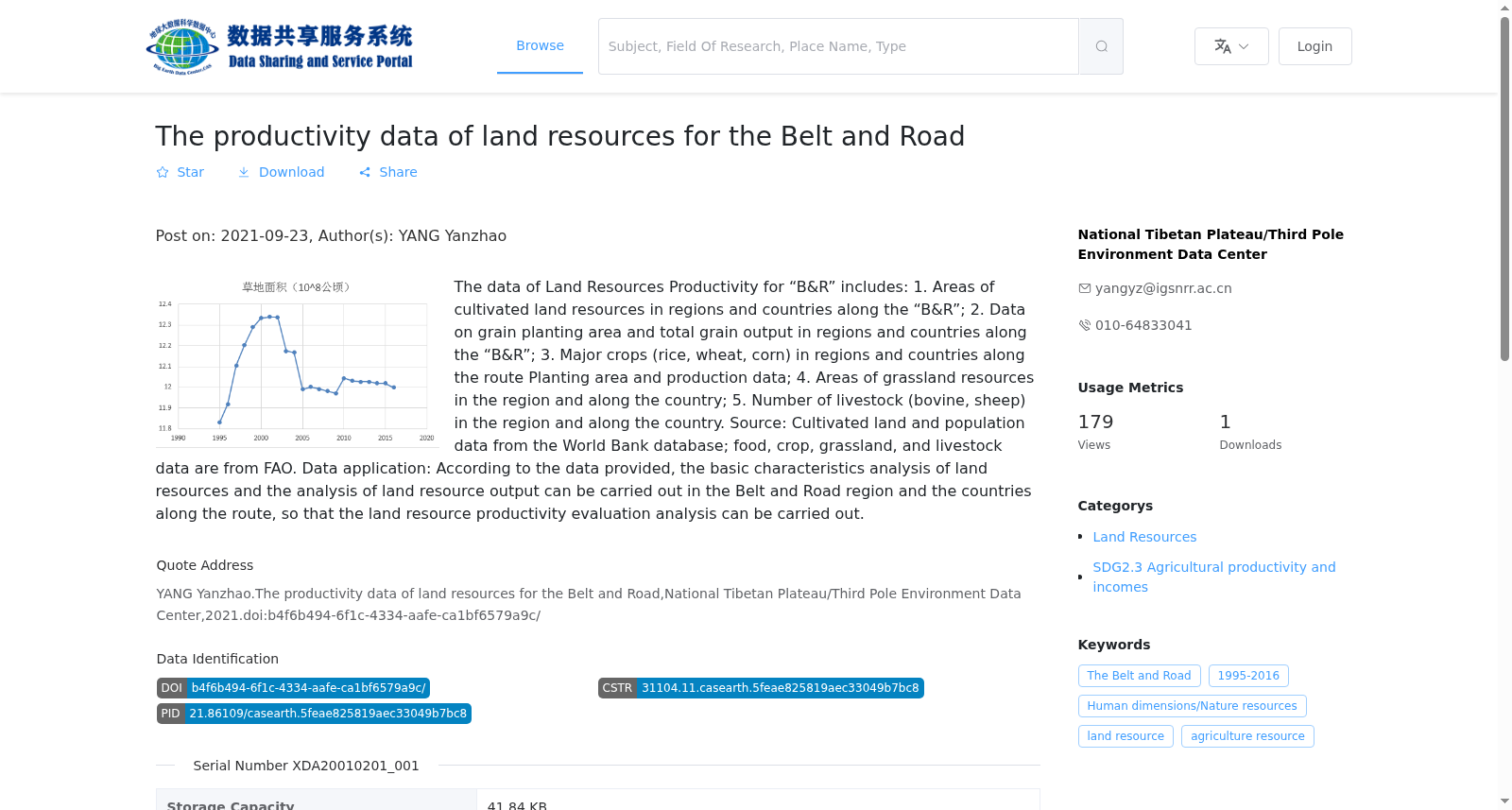Click the phone number 010-64833041
Screen dimensions: 1512x810
coord(1143,325)
